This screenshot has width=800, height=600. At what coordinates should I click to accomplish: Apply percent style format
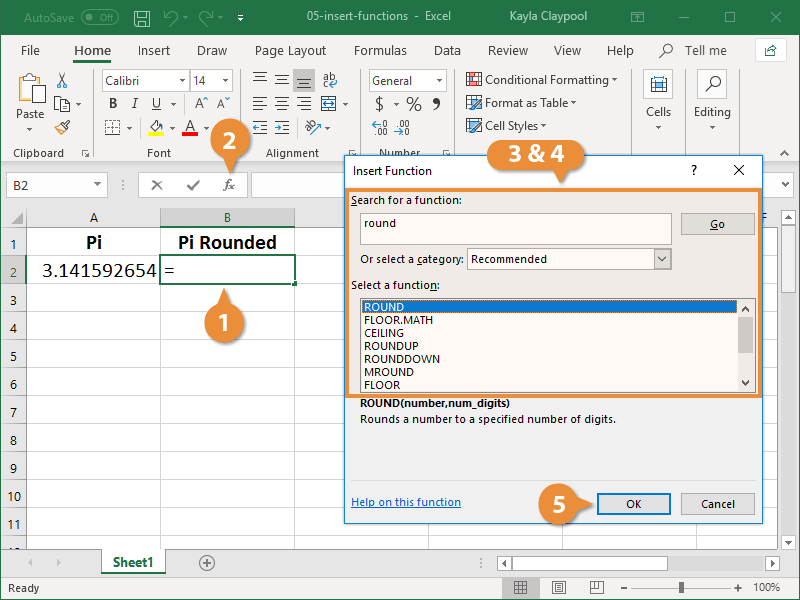pos(413,104)
